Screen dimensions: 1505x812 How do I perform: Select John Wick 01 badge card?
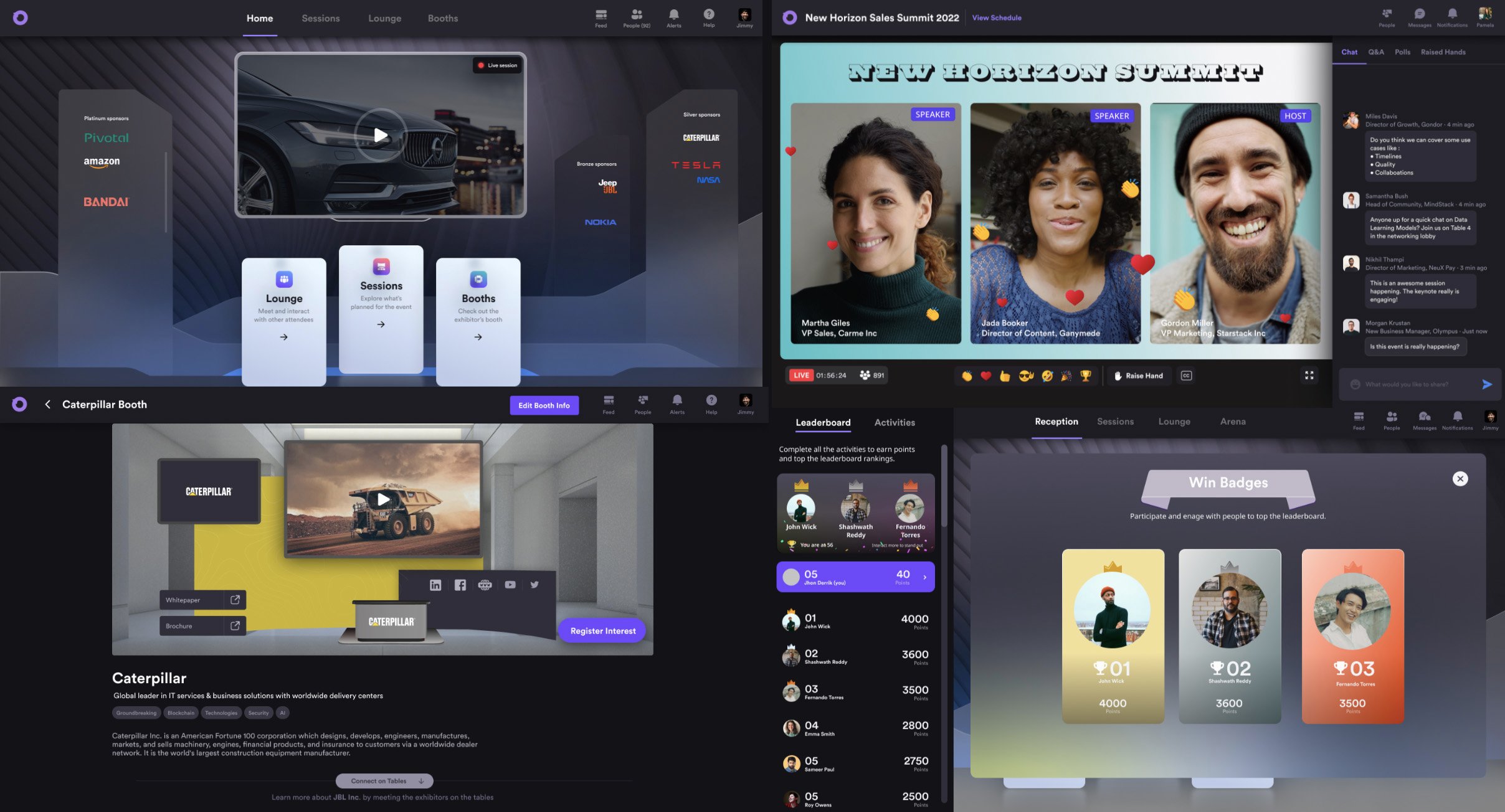click(1113, 636)
